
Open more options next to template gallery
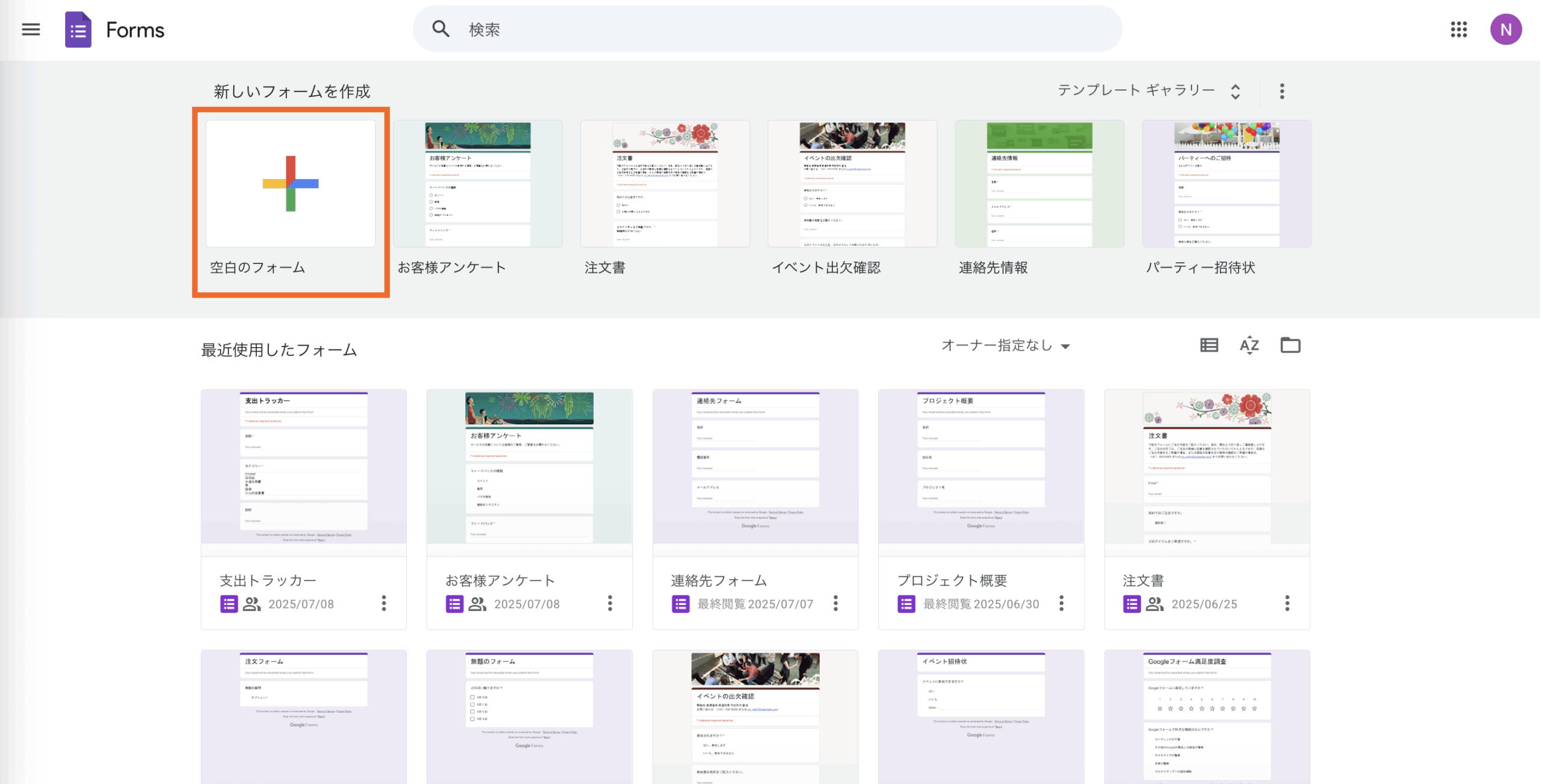[1281, 91]
